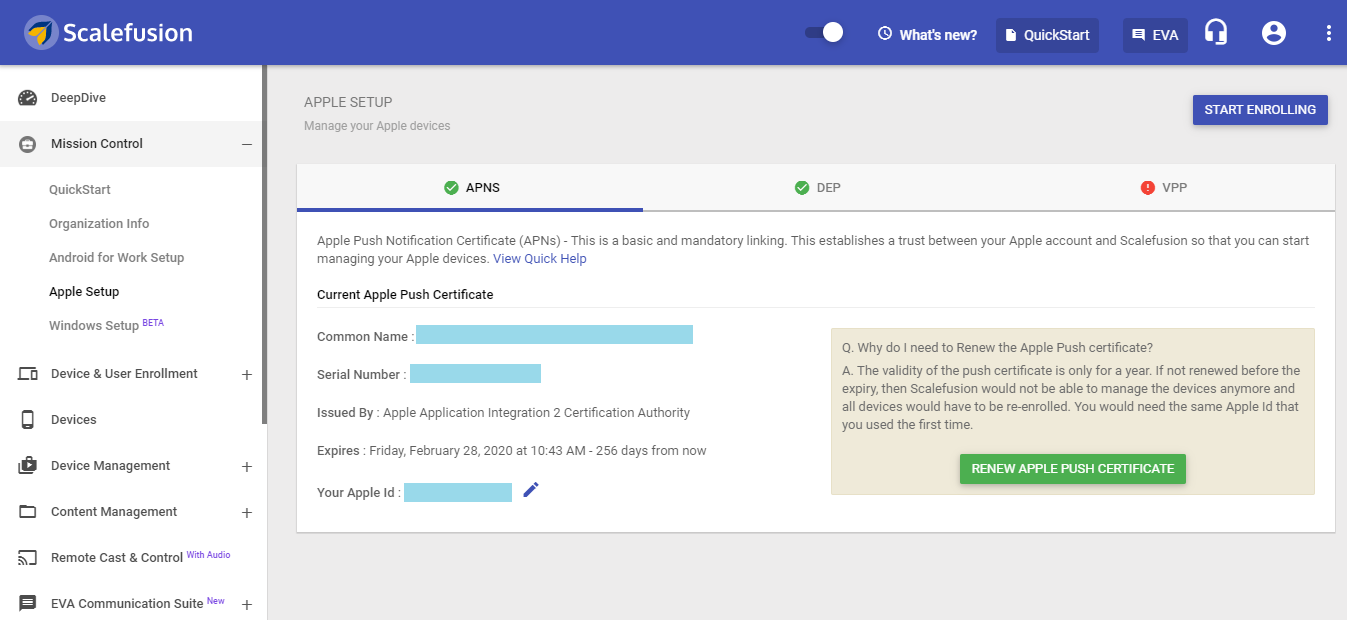Click Renew Apple Push Certificate button
The image size is (1347, 620).
1073,469
